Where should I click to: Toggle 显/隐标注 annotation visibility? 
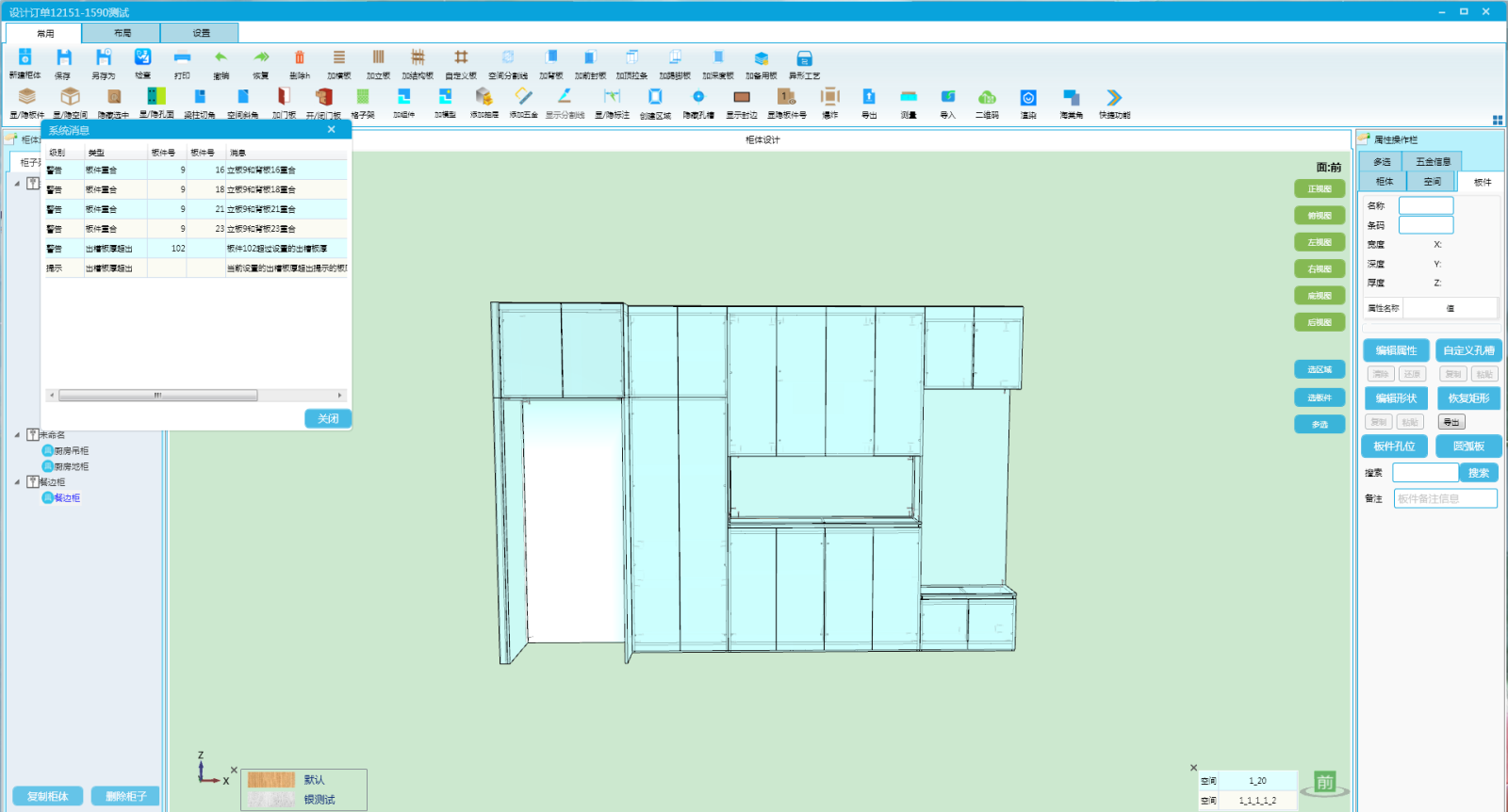click(x=612, y=97)
